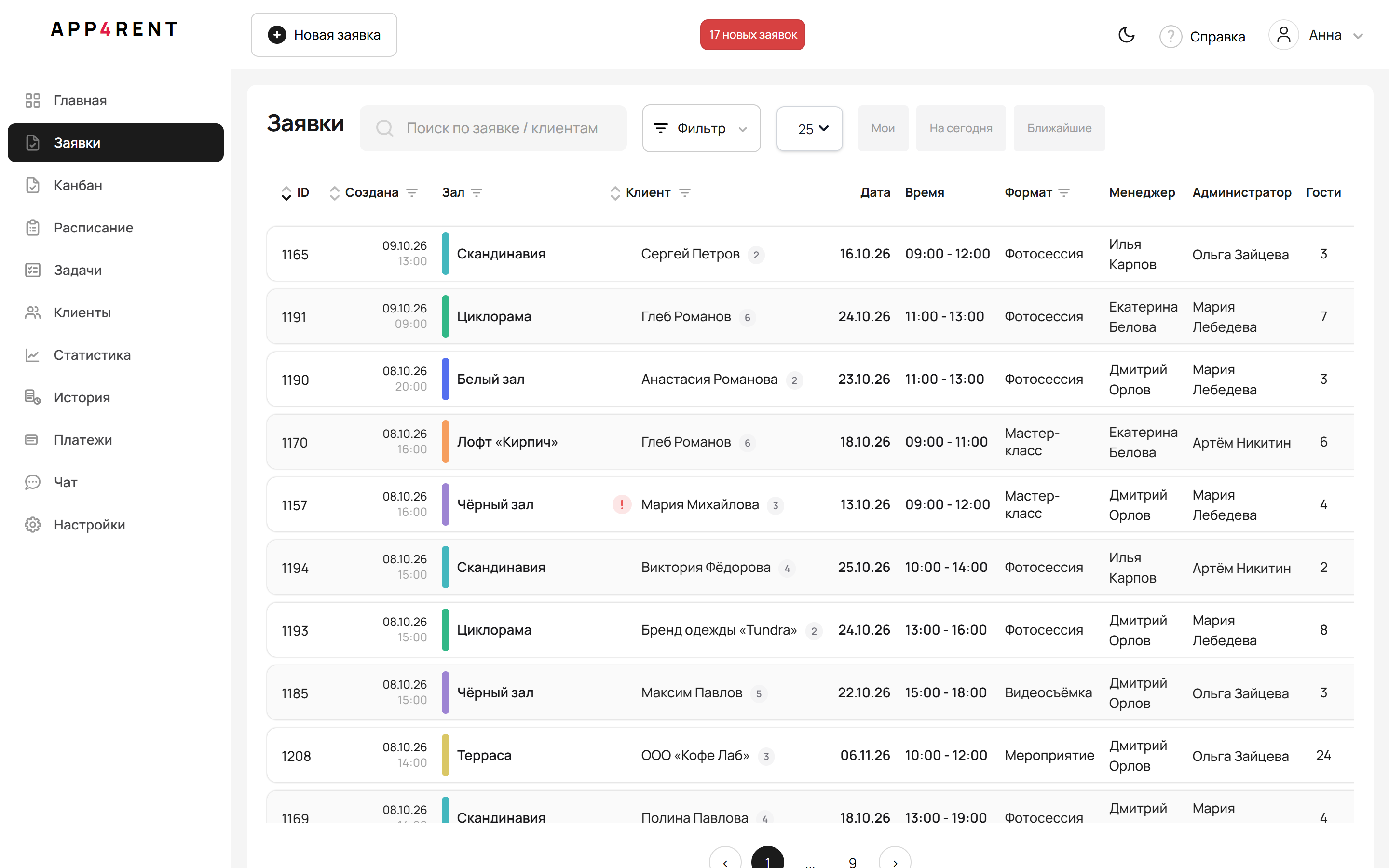Toggle the Ближайшие quick filter
This screenshot has height=868, width=1389.
pos(1059,128)
